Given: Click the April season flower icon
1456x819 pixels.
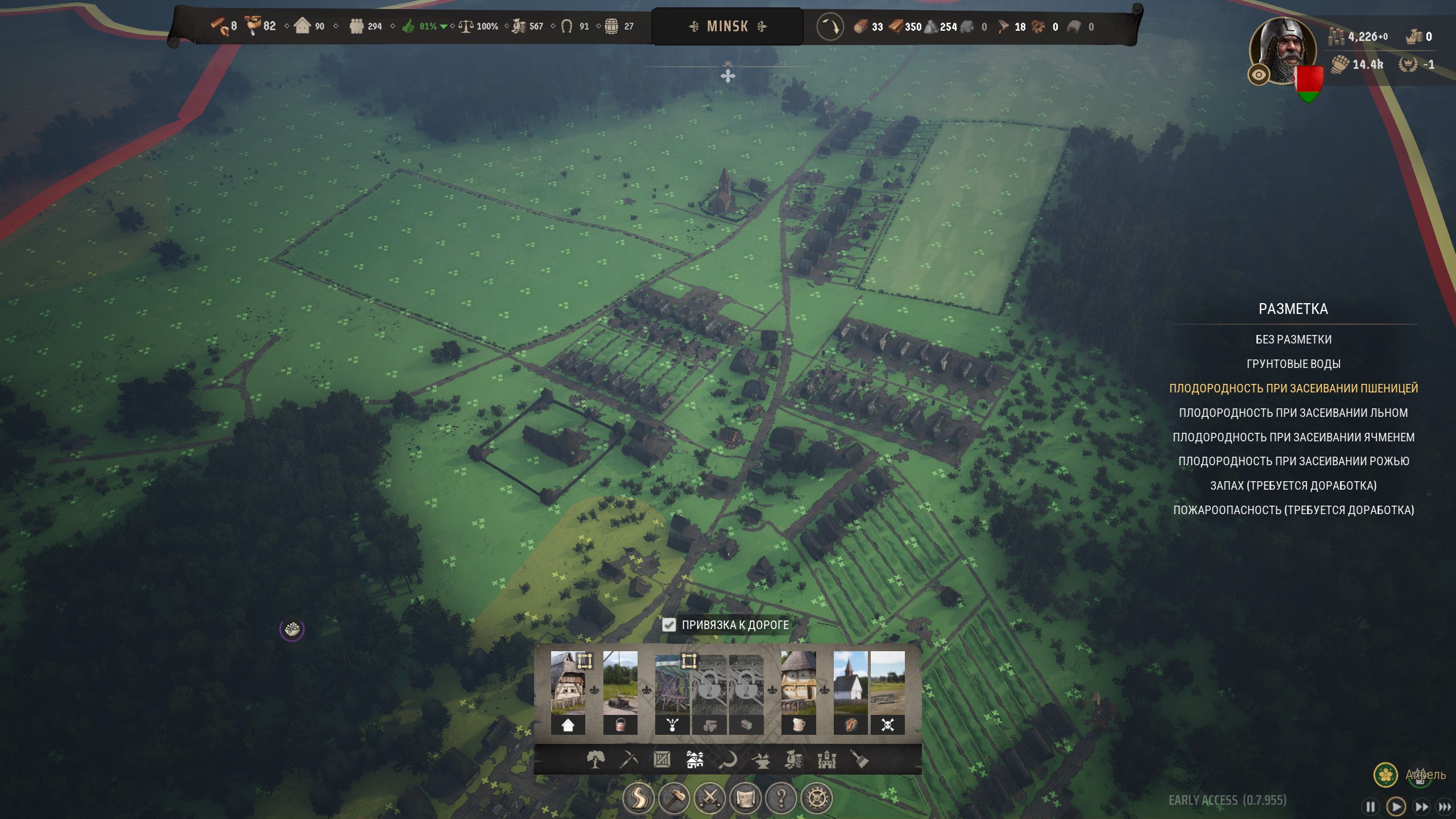Looking at the screenshot, I should [x=1385, y=775].
